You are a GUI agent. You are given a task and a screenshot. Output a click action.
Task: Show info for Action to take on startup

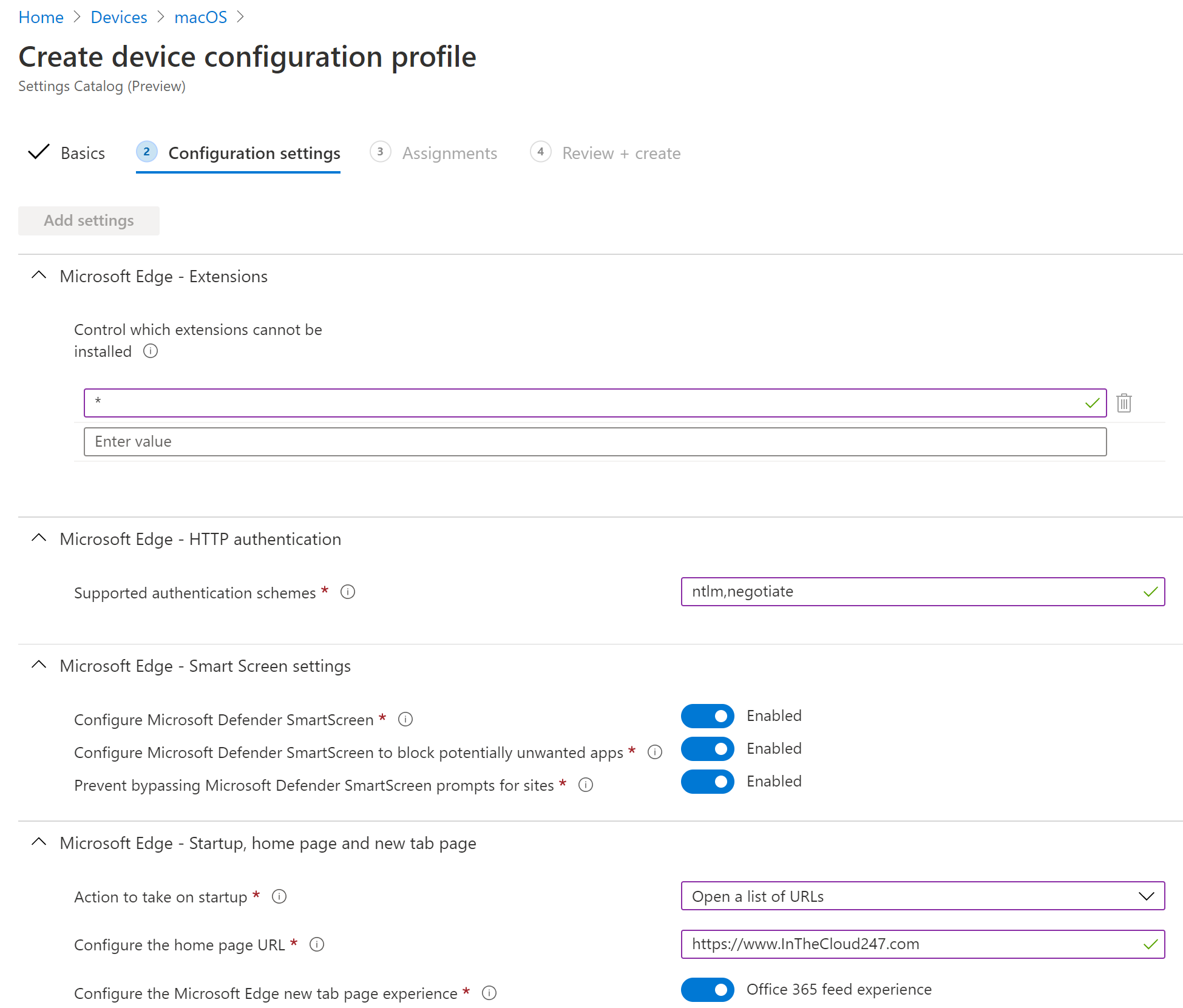pos(279,896)
